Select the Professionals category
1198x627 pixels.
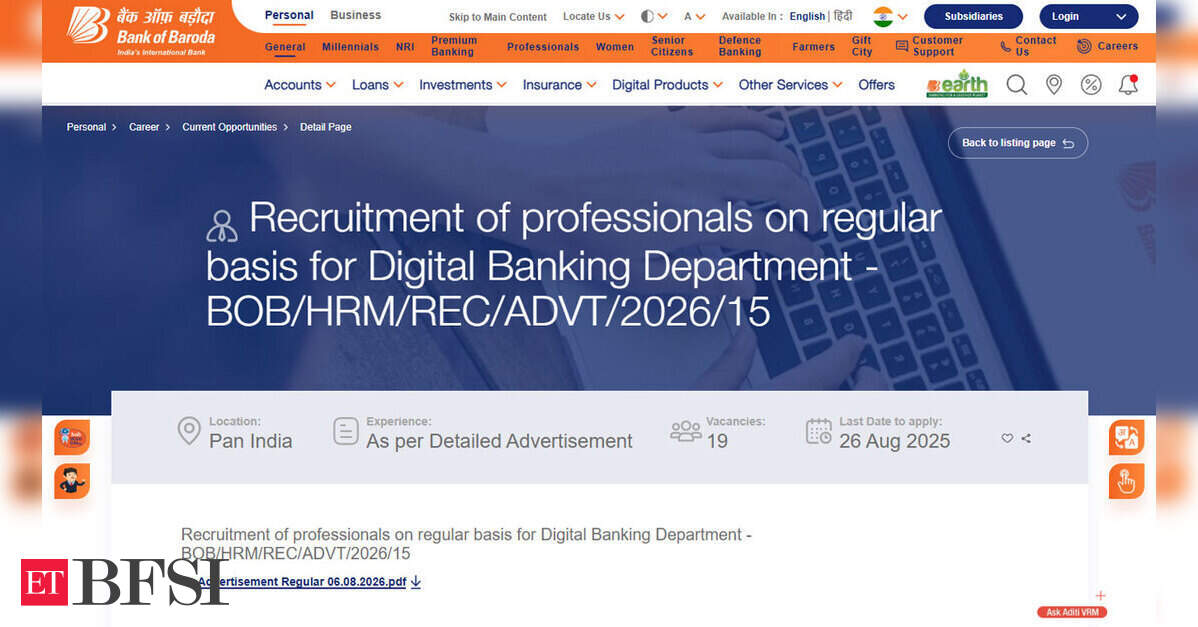coord(542,47)
